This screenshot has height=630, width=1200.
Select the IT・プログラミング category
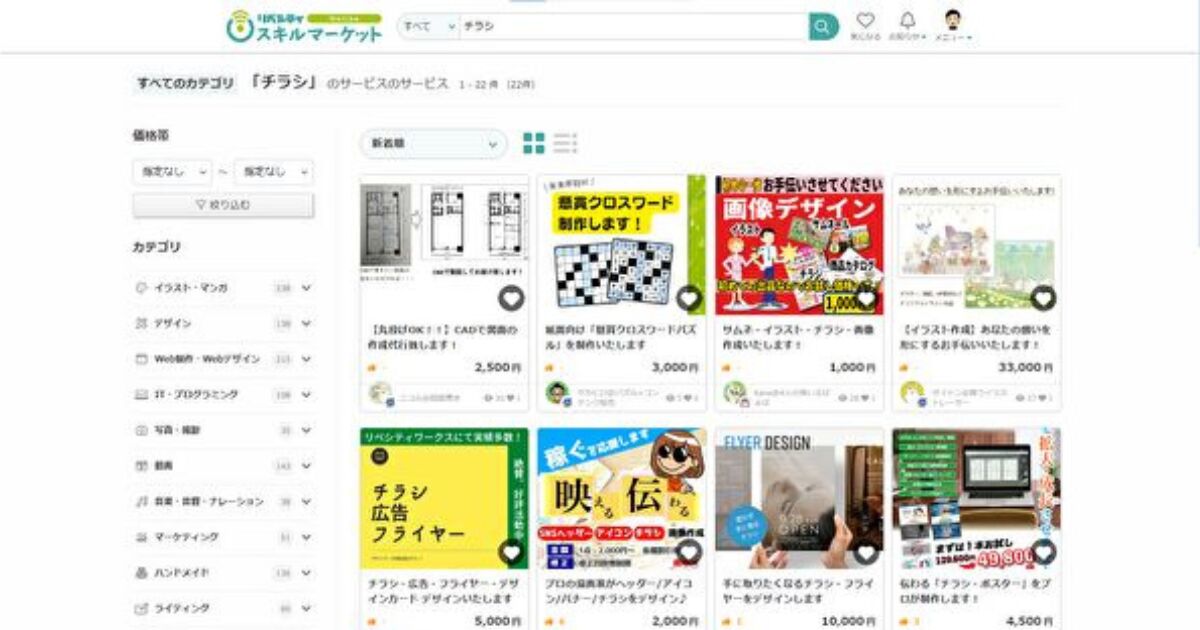196,395
